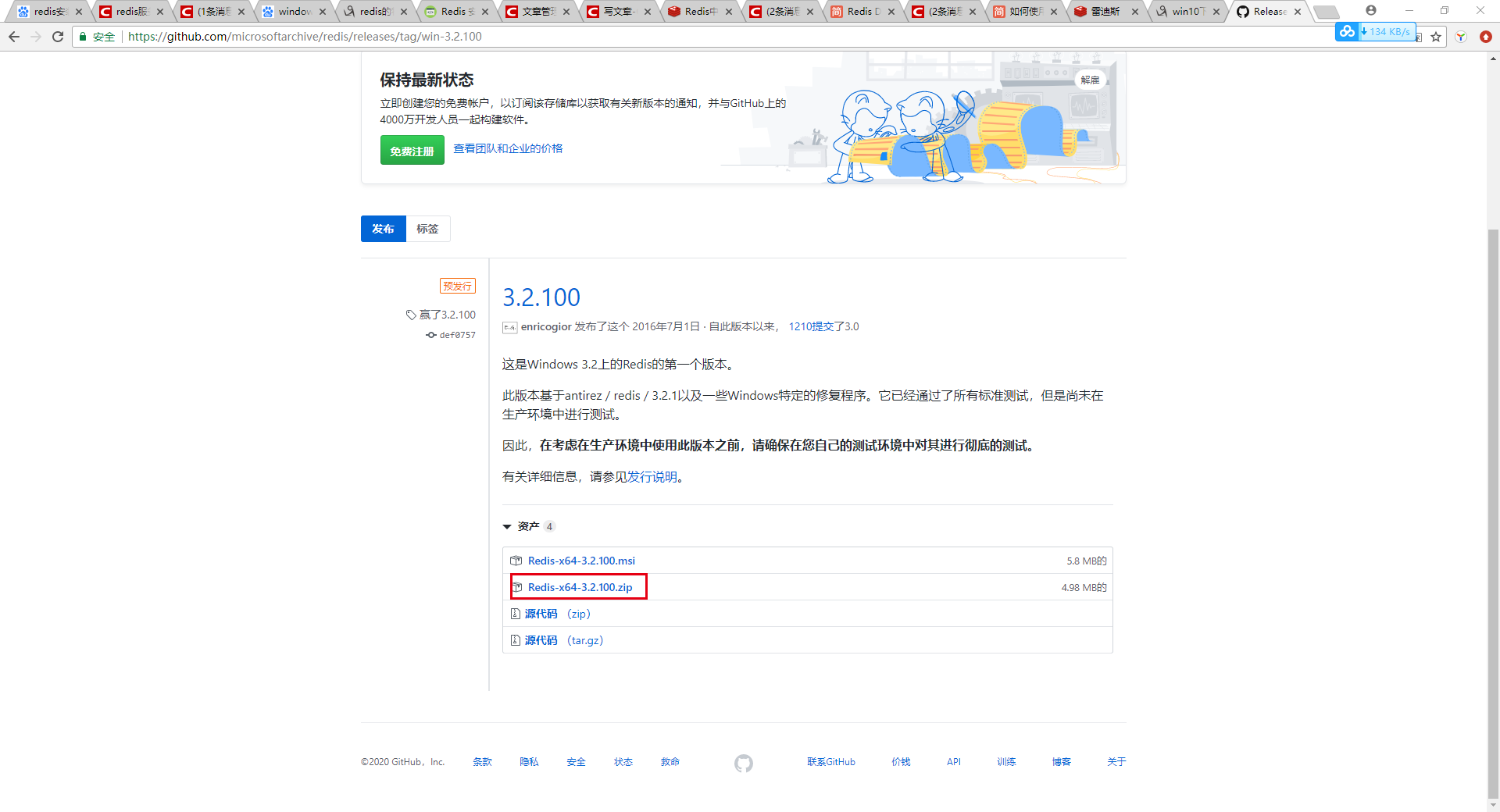Download Redis-x64-3.2.100.msi
Image resolution: width=1500 pixels, height=812 pixels.
point(581,561)
